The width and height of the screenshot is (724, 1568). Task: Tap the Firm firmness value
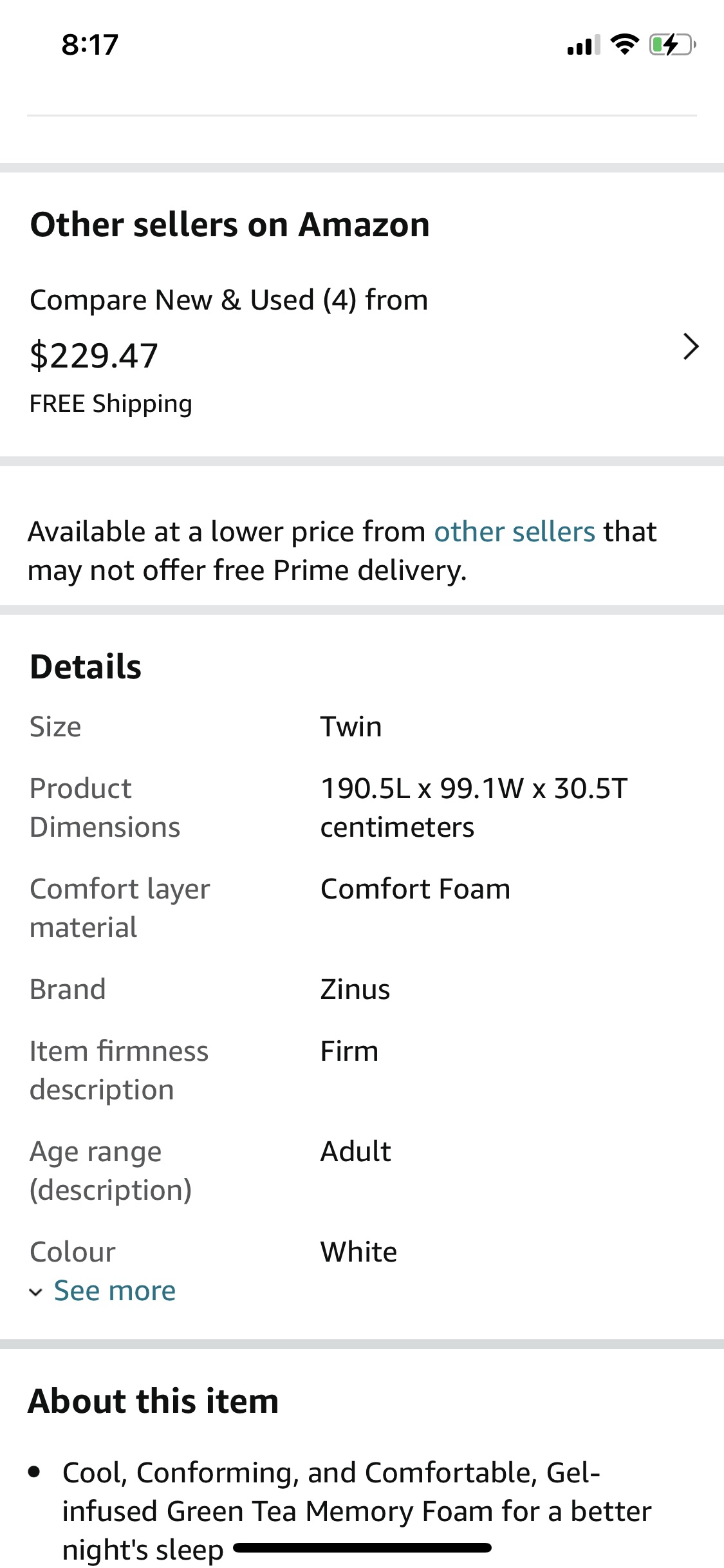tap(349, 1051)
